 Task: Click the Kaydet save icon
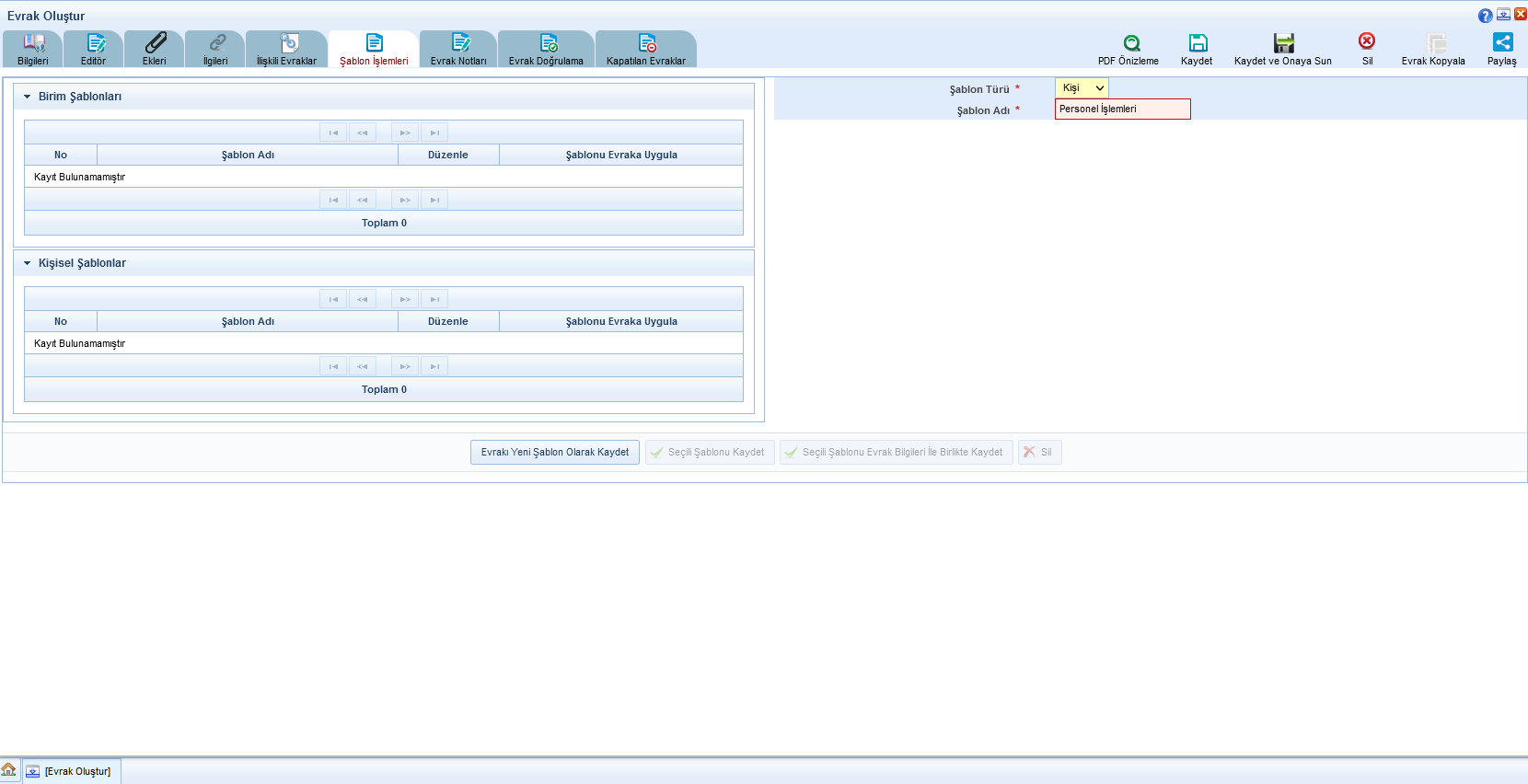pos(1197,43)
